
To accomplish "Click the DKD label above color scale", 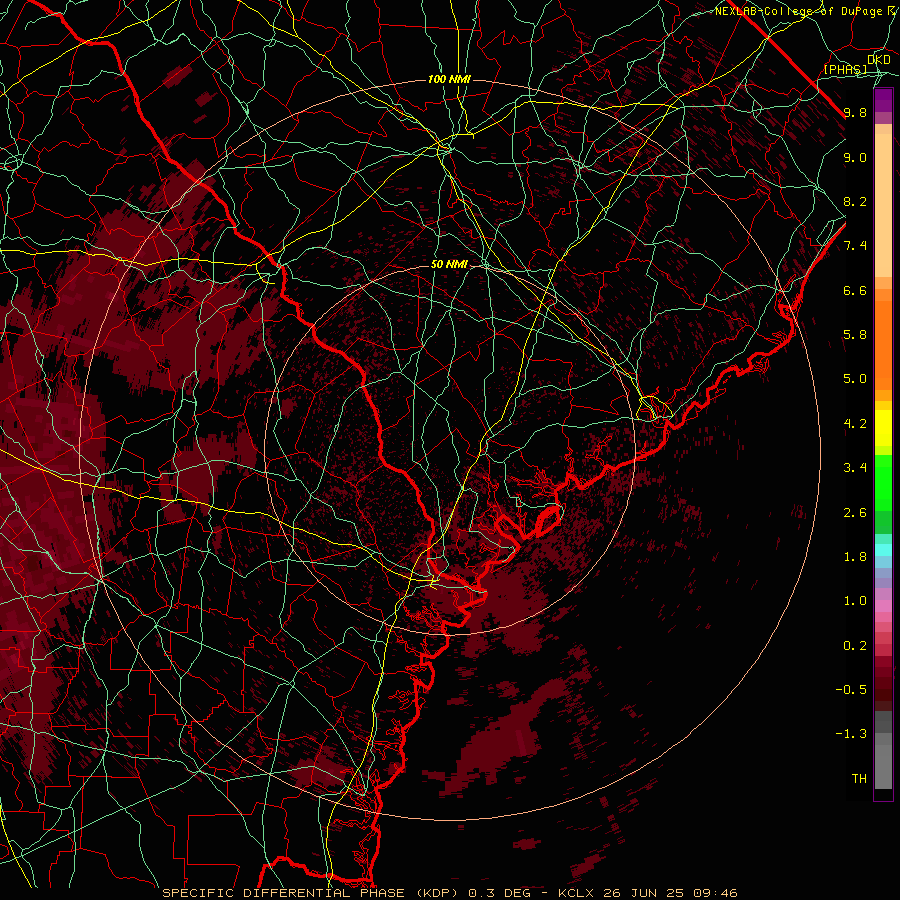I will 879,59.
